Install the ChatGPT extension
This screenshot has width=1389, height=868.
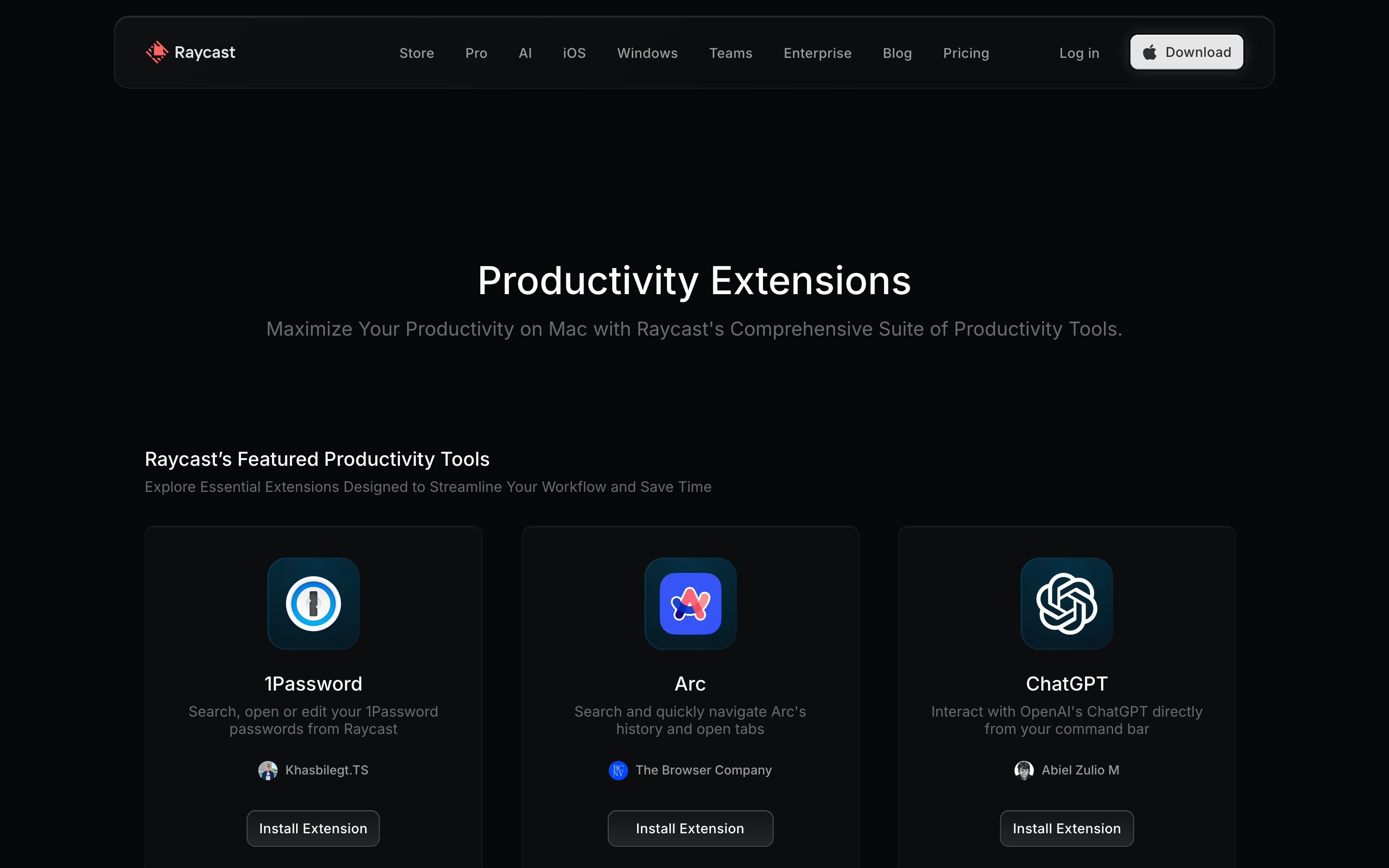tap(1067, 828)
